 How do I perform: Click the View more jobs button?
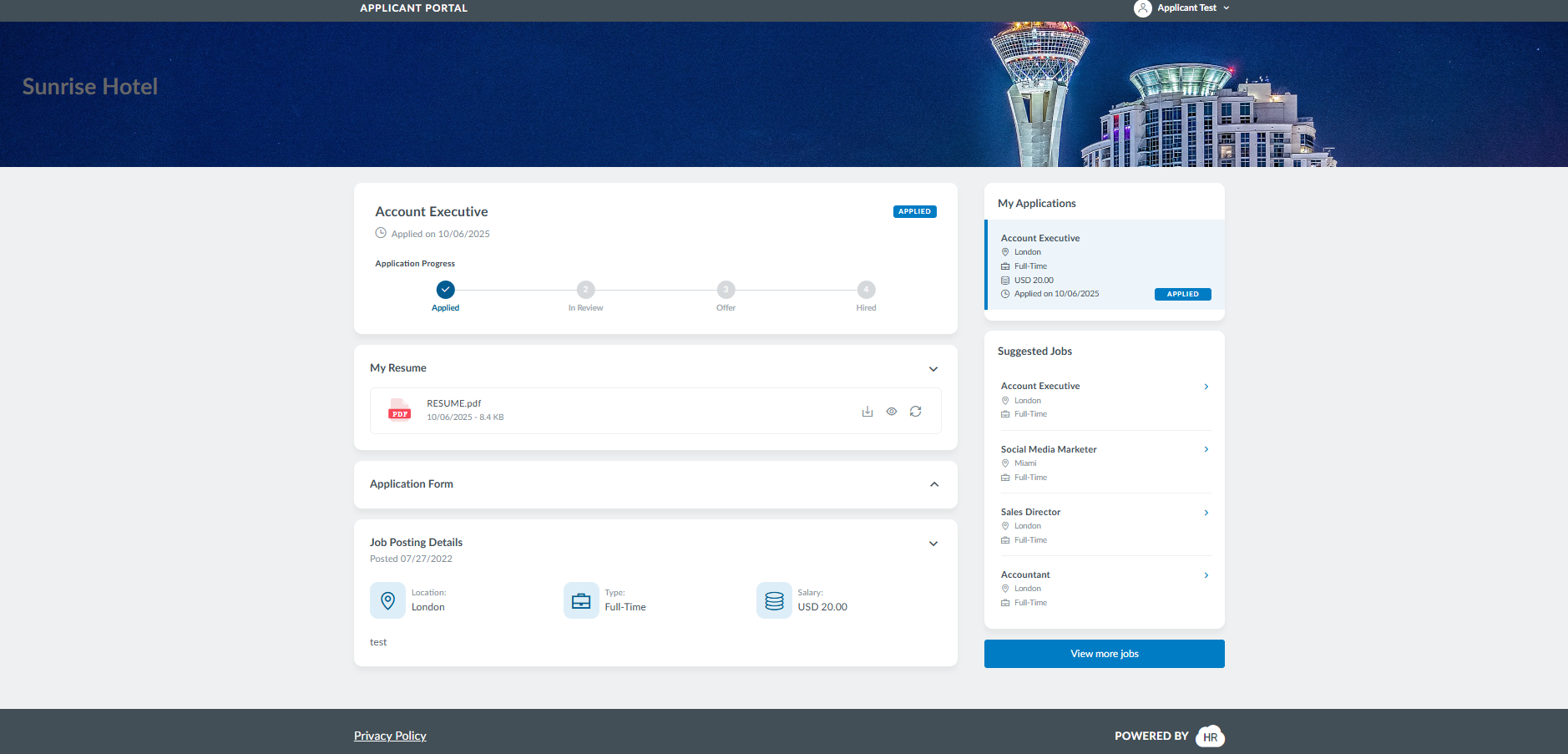[1105, 654]
